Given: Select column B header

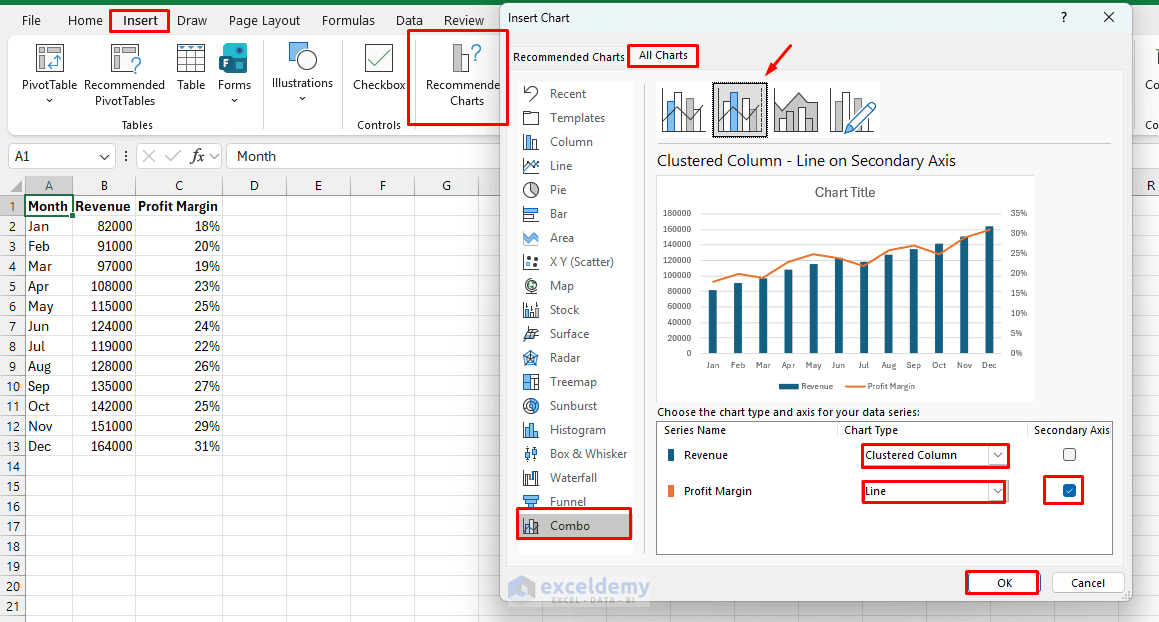Looking at the screenshot, I should 103,186.
